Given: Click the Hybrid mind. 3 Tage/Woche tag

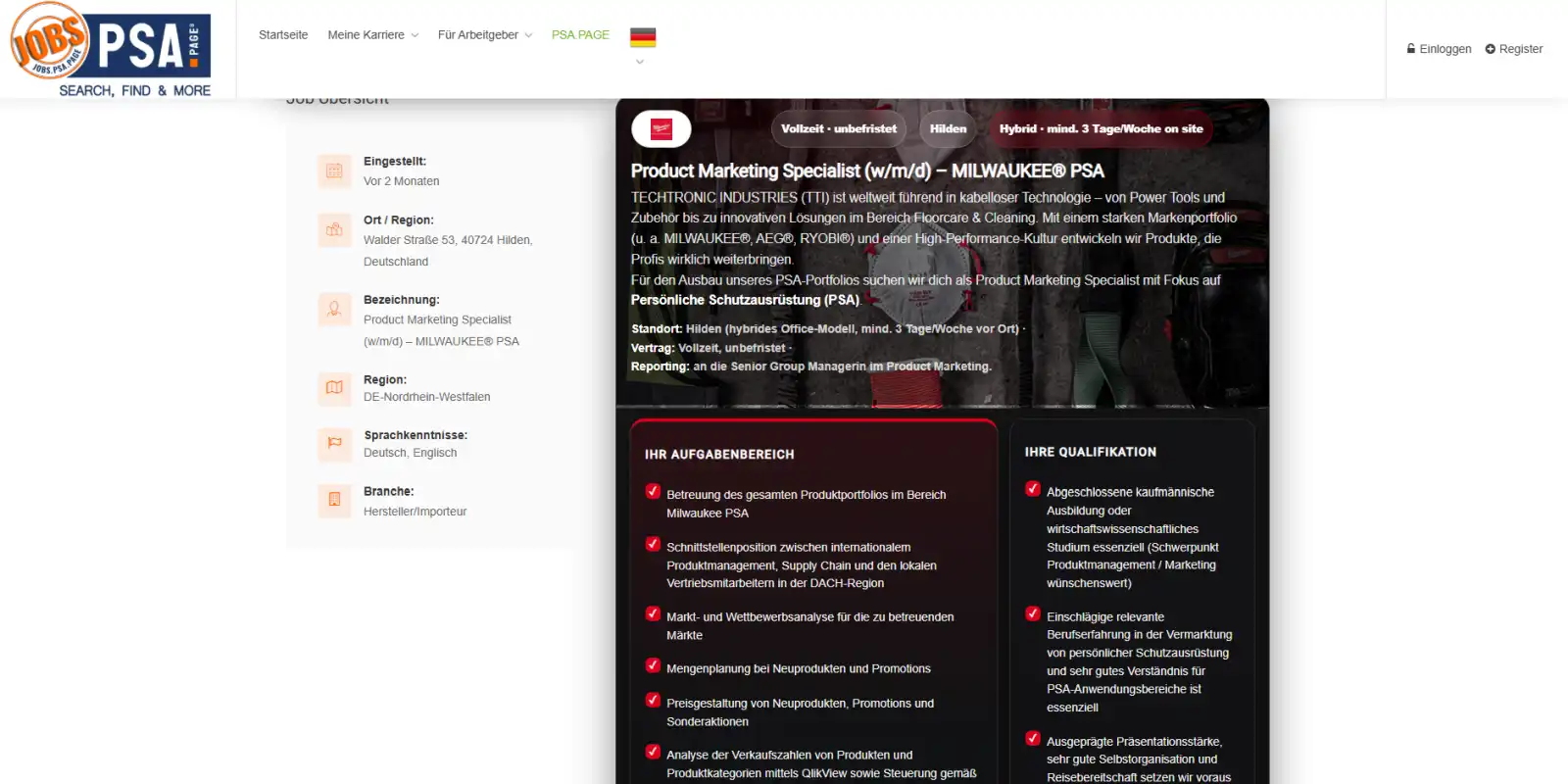Looking at the screenshot, I should tap(1101, 128).
